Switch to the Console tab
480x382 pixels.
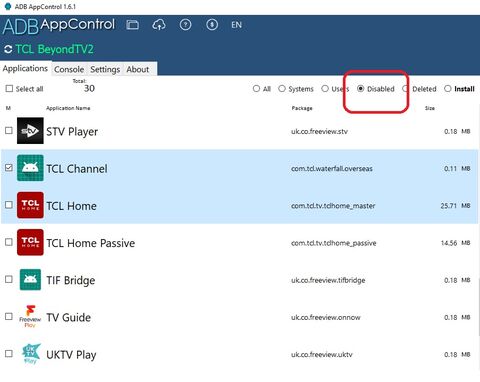[69, 69]
